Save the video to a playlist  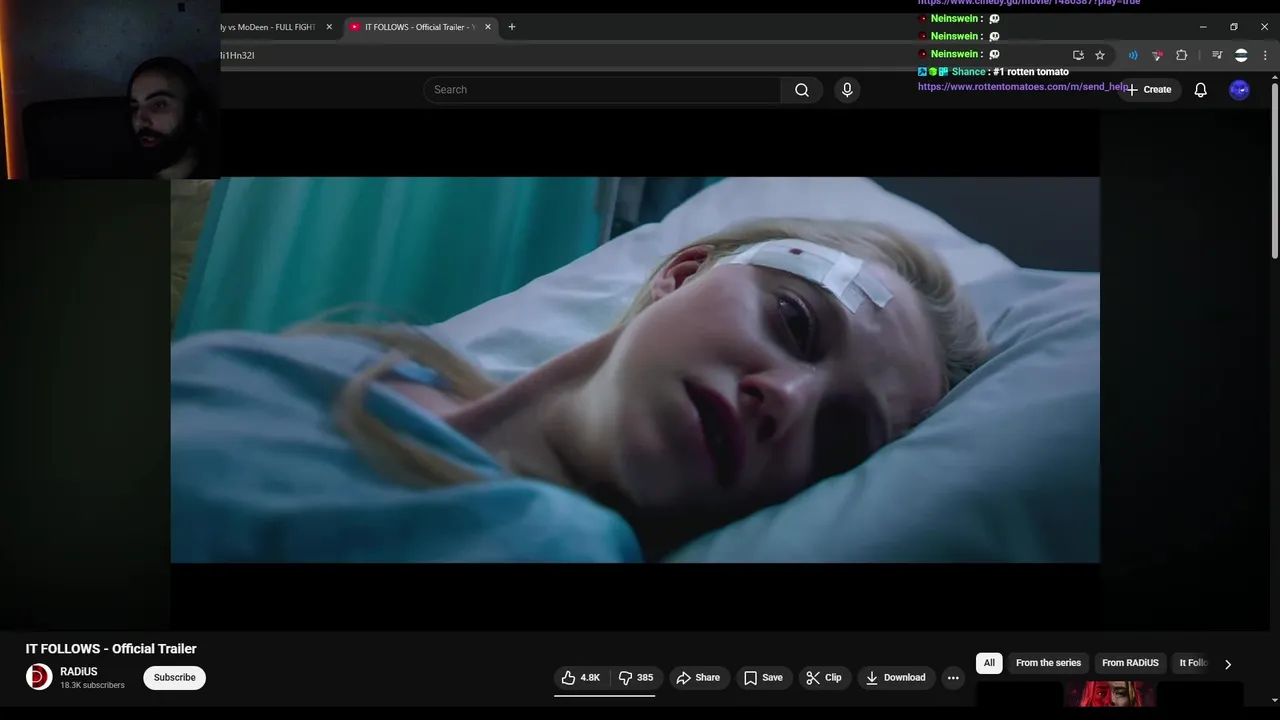[x=763, y=678]
